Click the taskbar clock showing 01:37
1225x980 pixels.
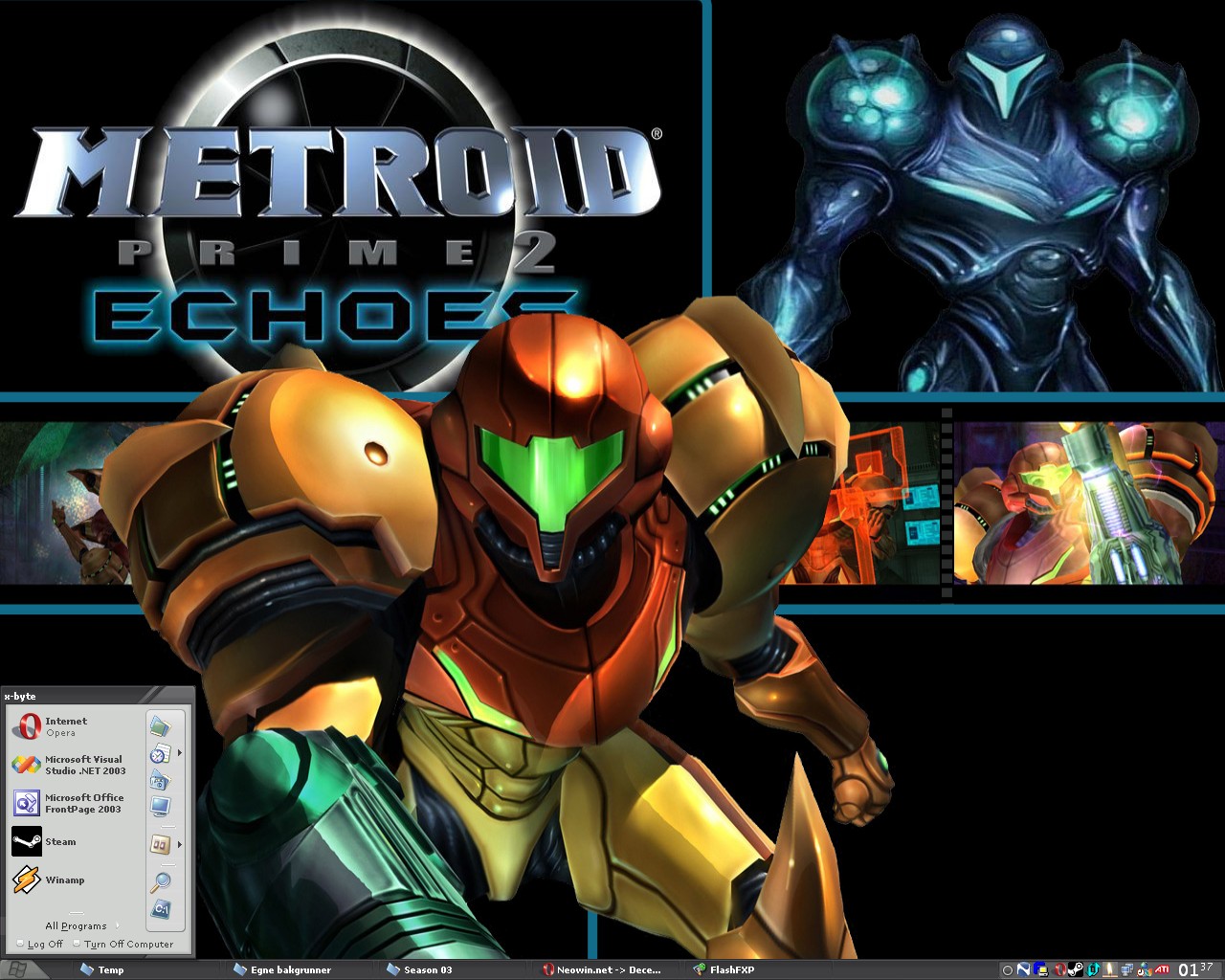[x=1196, y=969]
